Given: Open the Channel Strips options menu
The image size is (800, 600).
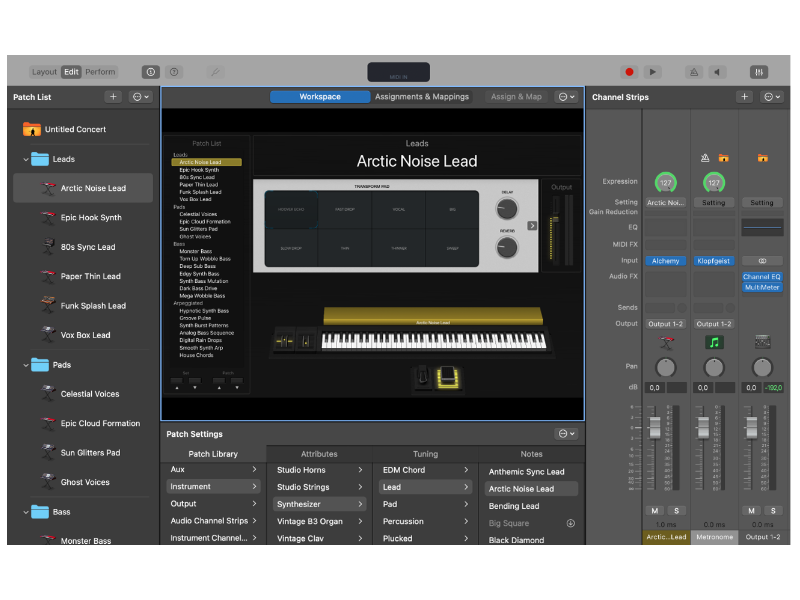Looking at the screenshot, I should pos(772,96).
